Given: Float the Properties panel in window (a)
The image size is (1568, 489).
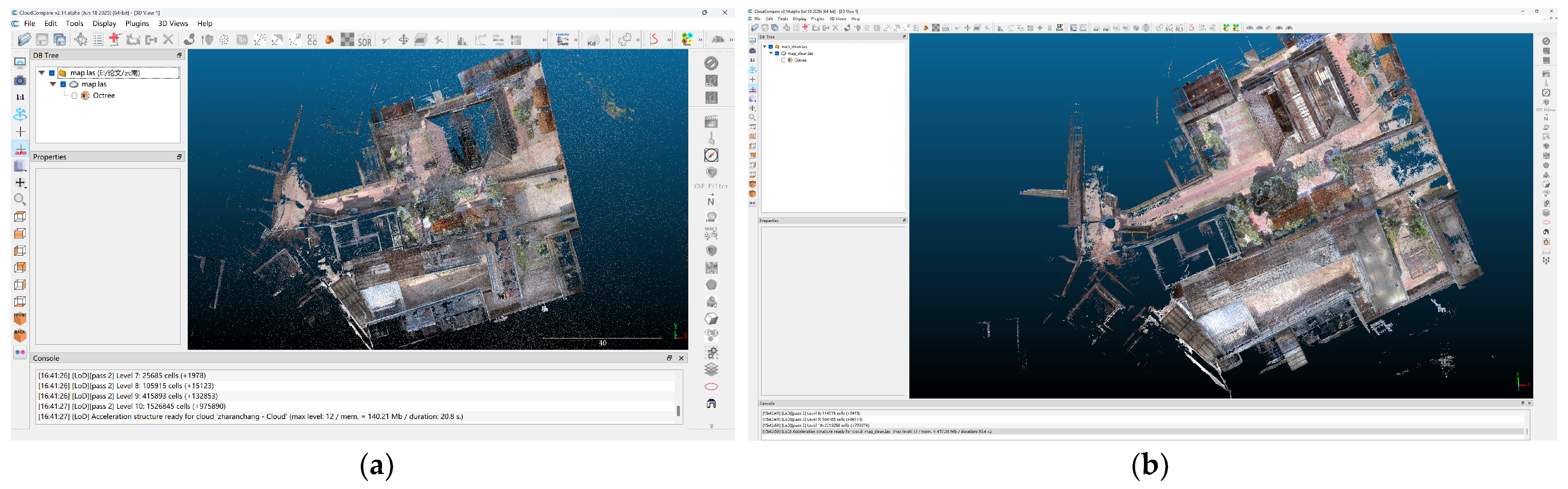Looking at the screenshot, I should (179, 157).
